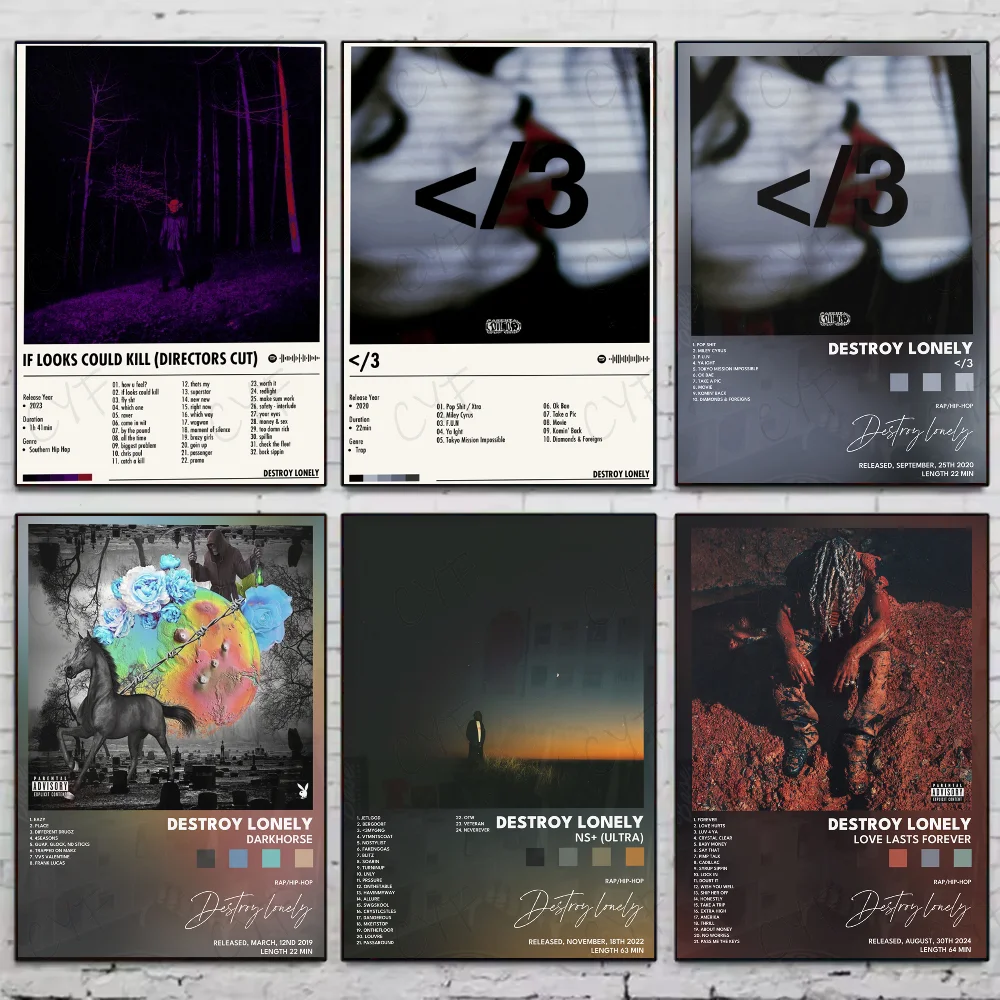
Task: Pick the black swatch on the NS+ (ULTRA) poster
Action: [x=535, y=857]
